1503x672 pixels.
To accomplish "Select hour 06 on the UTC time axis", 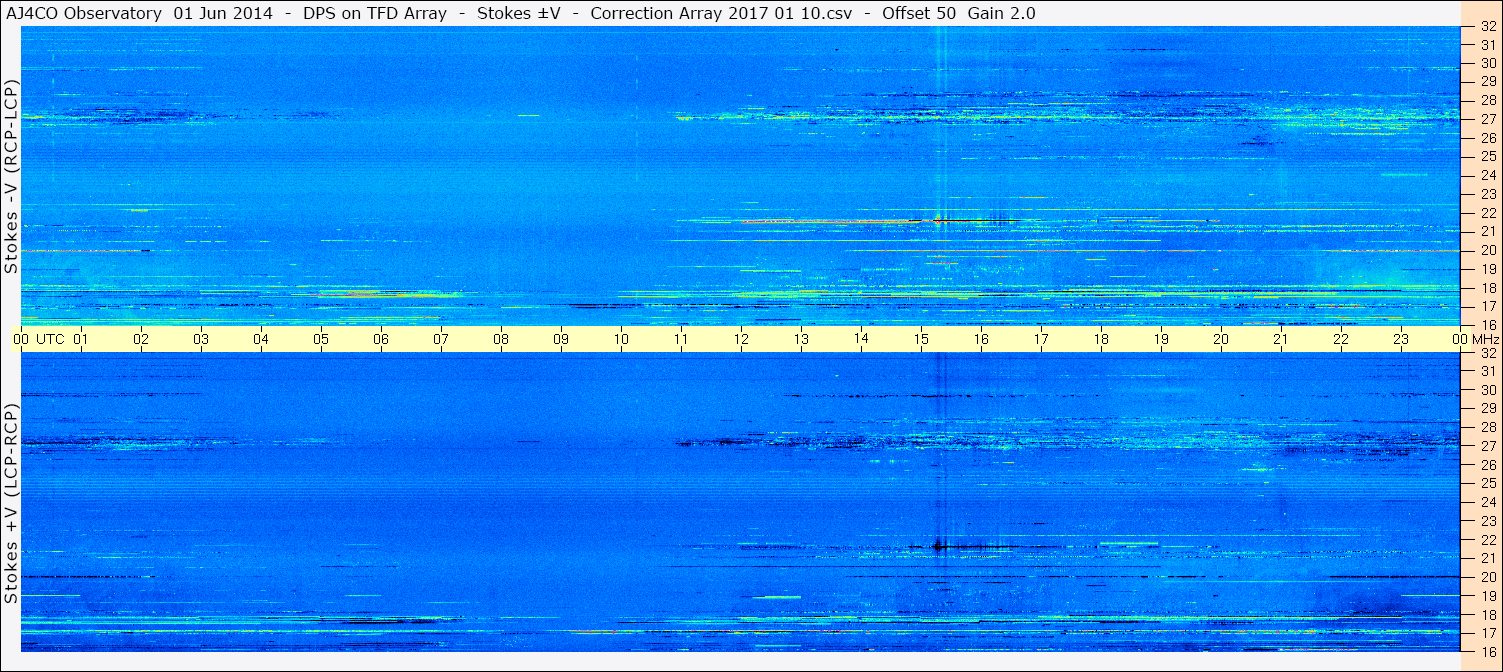I will [381, 339].
